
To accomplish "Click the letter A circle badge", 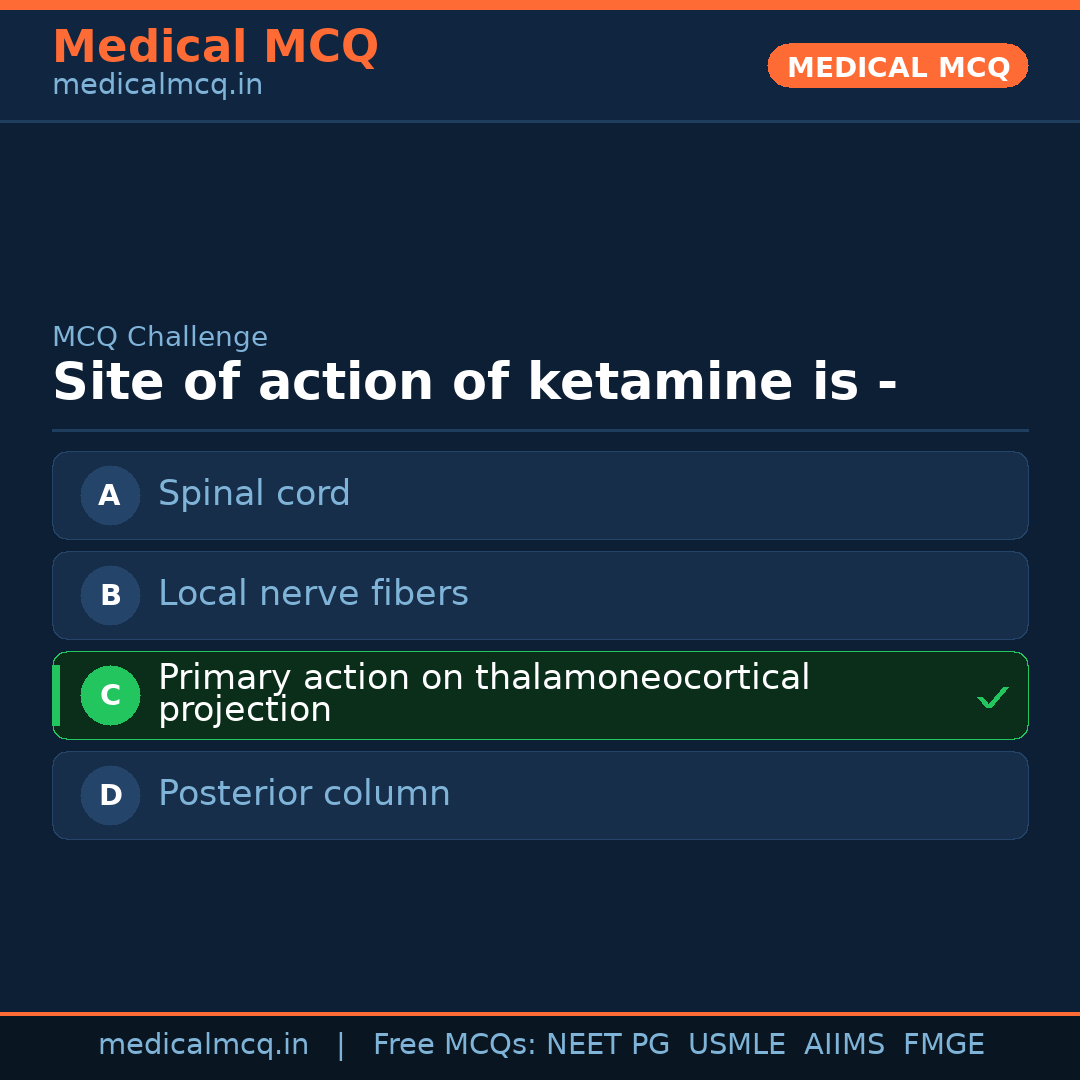I will [x=110, y=495].
